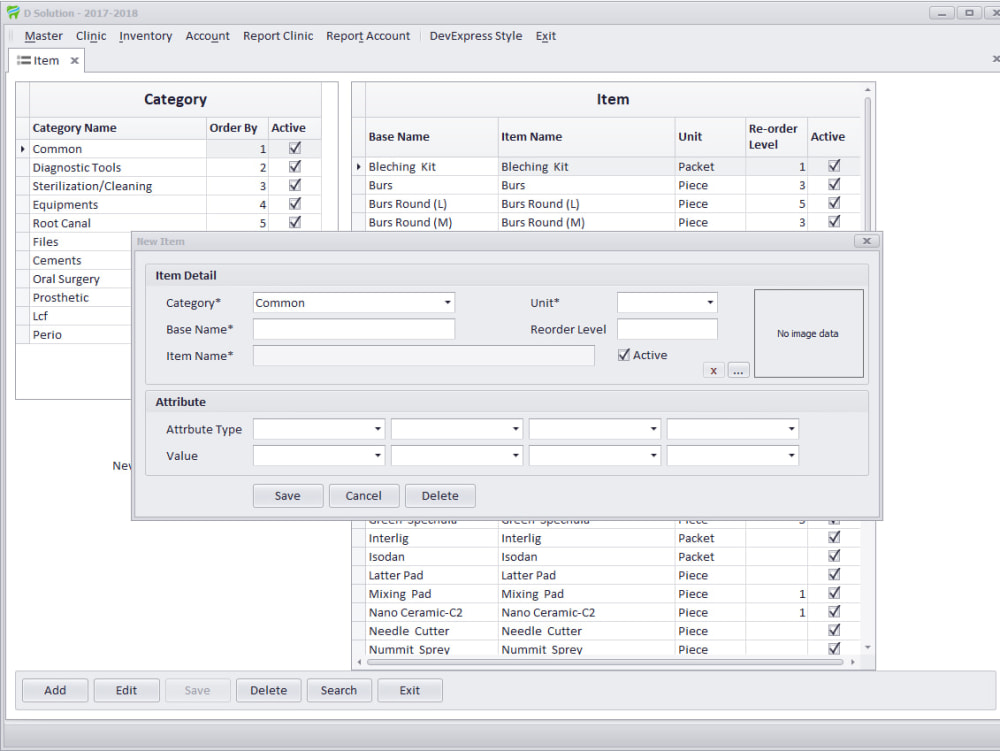Click inside the Base Name input field
Viewport: 1000px width, 751px height.
353,329
